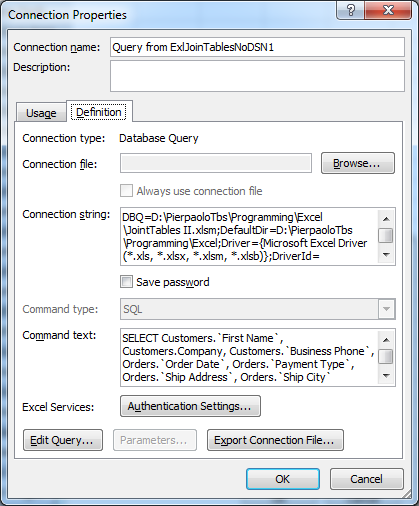Screen dimensions: 419x506
Task: Open Authentication Settings
Action: click(190, 406)
